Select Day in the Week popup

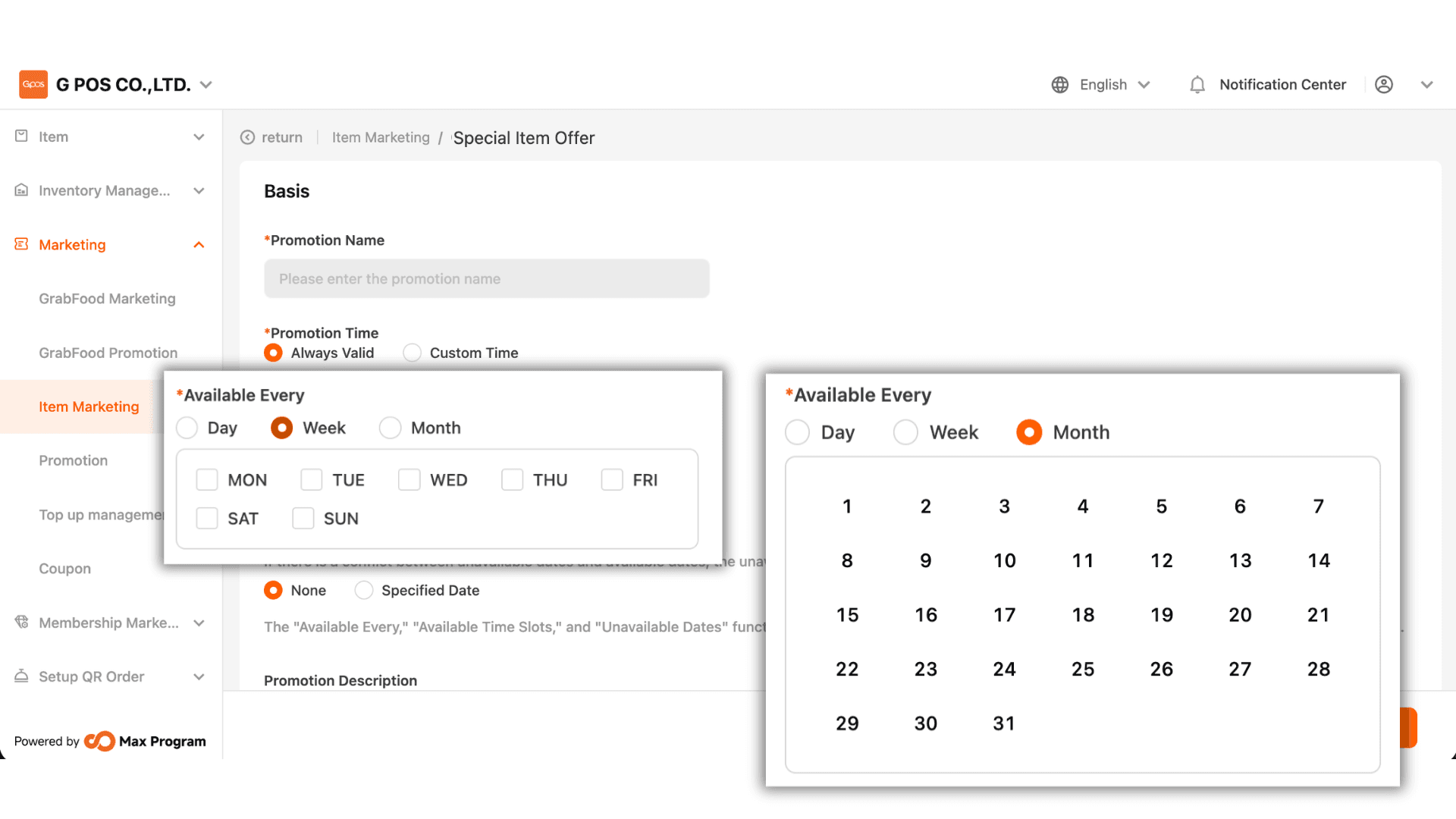point(187,428)
